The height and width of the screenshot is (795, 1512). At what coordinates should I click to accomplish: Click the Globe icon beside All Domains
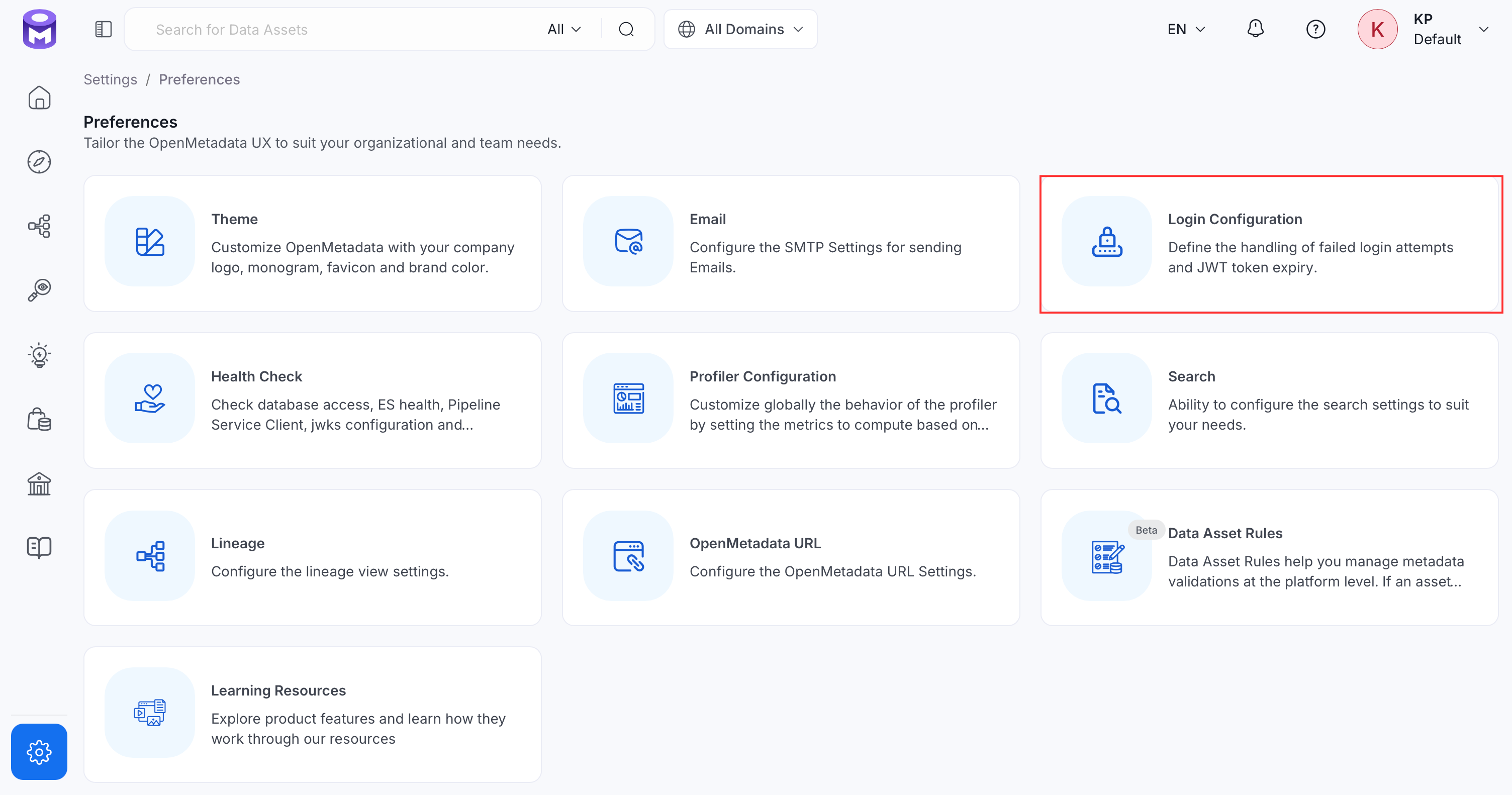(x=686, y=29)
